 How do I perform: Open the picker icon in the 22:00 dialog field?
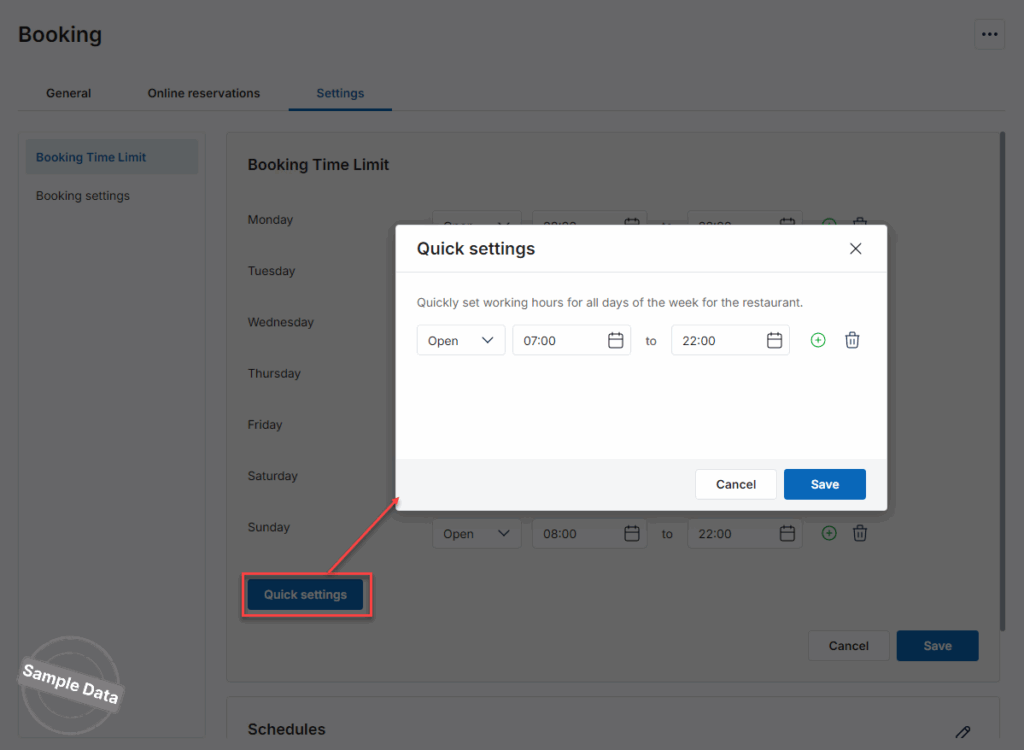point(774,341)
